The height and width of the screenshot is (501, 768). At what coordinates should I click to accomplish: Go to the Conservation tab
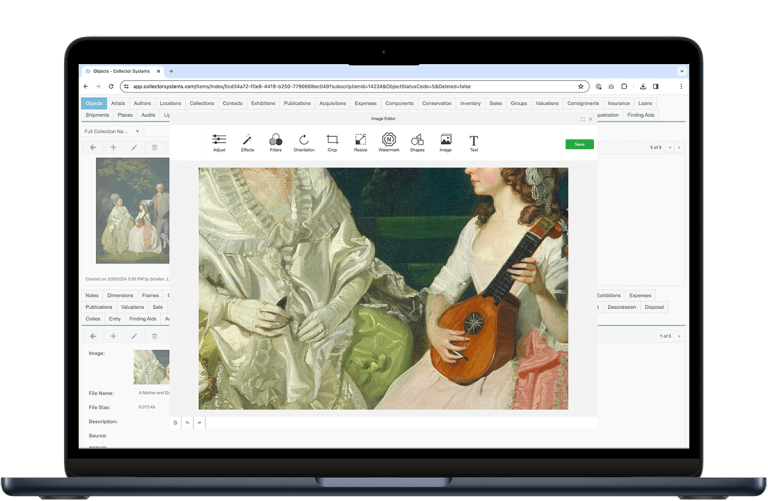[x=436, y=103]
